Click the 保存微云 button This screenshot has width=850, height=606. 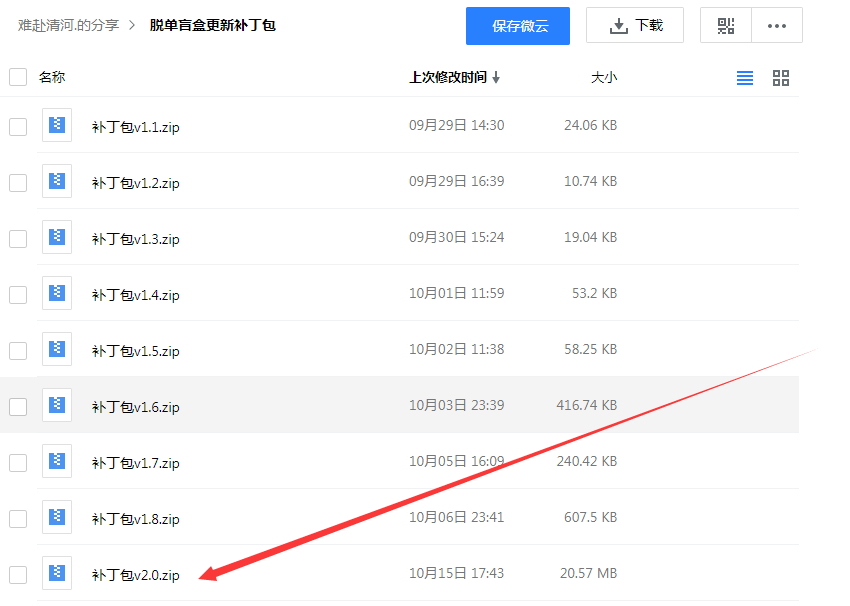point(518,25)
